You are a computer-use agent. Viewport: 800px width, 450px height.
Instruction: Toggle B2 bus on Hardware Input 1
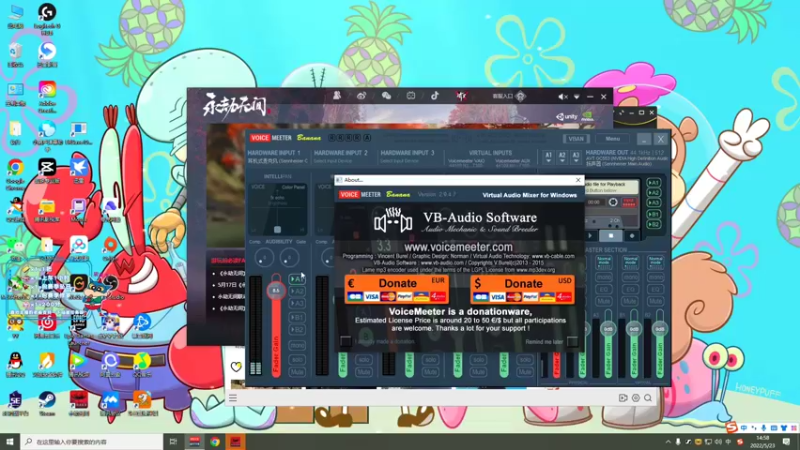297,330
